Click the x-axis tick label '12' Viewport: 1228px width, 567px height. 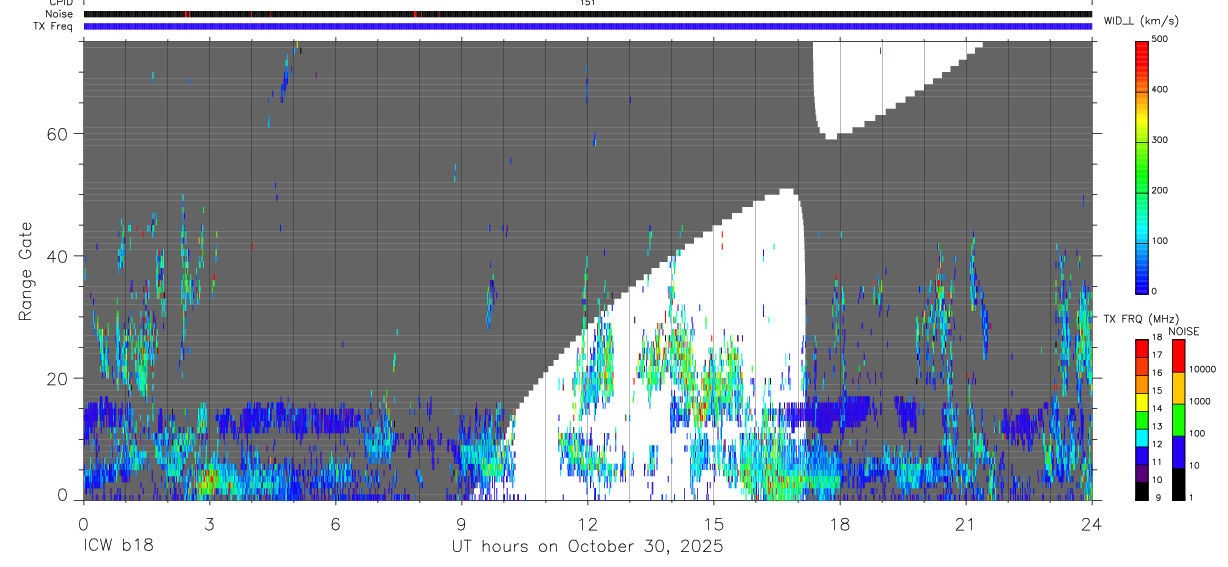[587, 524]
